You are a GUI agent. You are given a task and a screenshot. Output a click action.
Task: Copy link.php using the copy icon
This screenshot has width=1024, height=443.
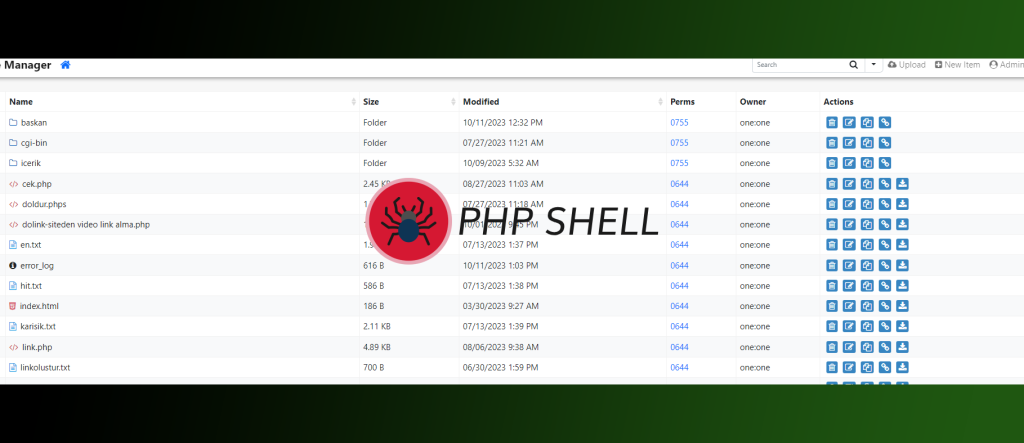click(x=867, y=347)
